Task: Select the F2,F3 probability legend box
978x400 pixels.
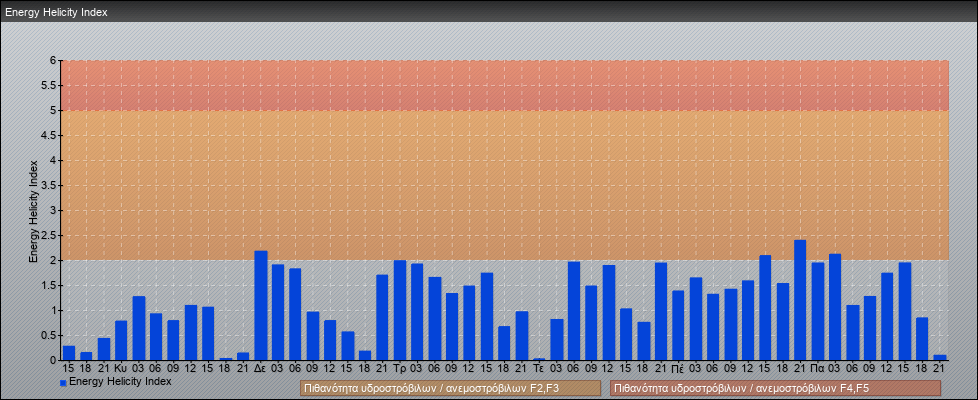Action: [x=450, y=388]
